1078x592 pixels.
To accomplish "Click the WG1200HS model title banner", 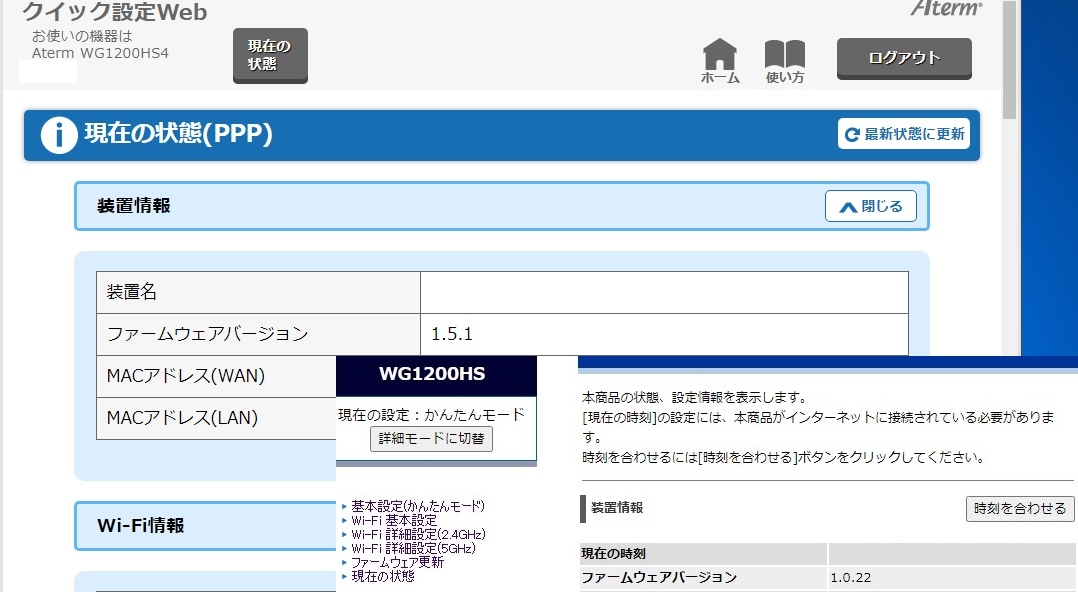I will pos(436,375).
